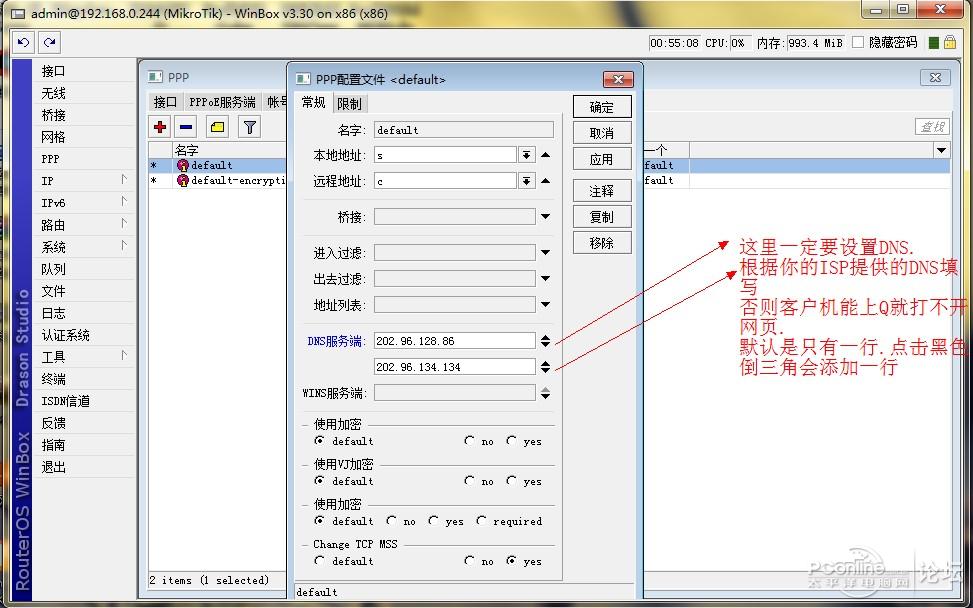Image resolution: width=973 pixels, height=608 pixels.
Task: Select no under first 使用加密 group
Action: click(x=470, y=440)
